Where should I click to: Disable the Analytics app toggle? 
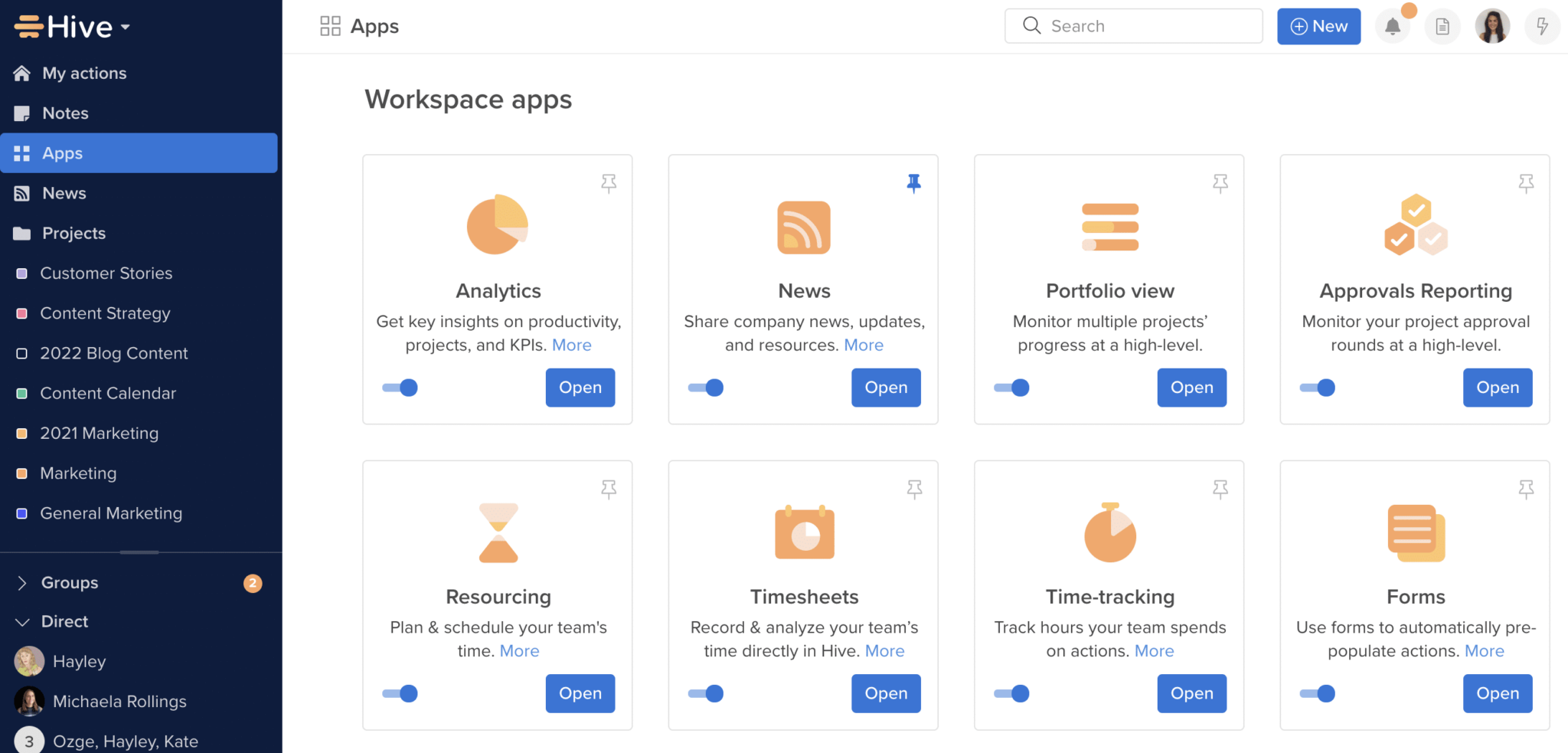[399, 387]
